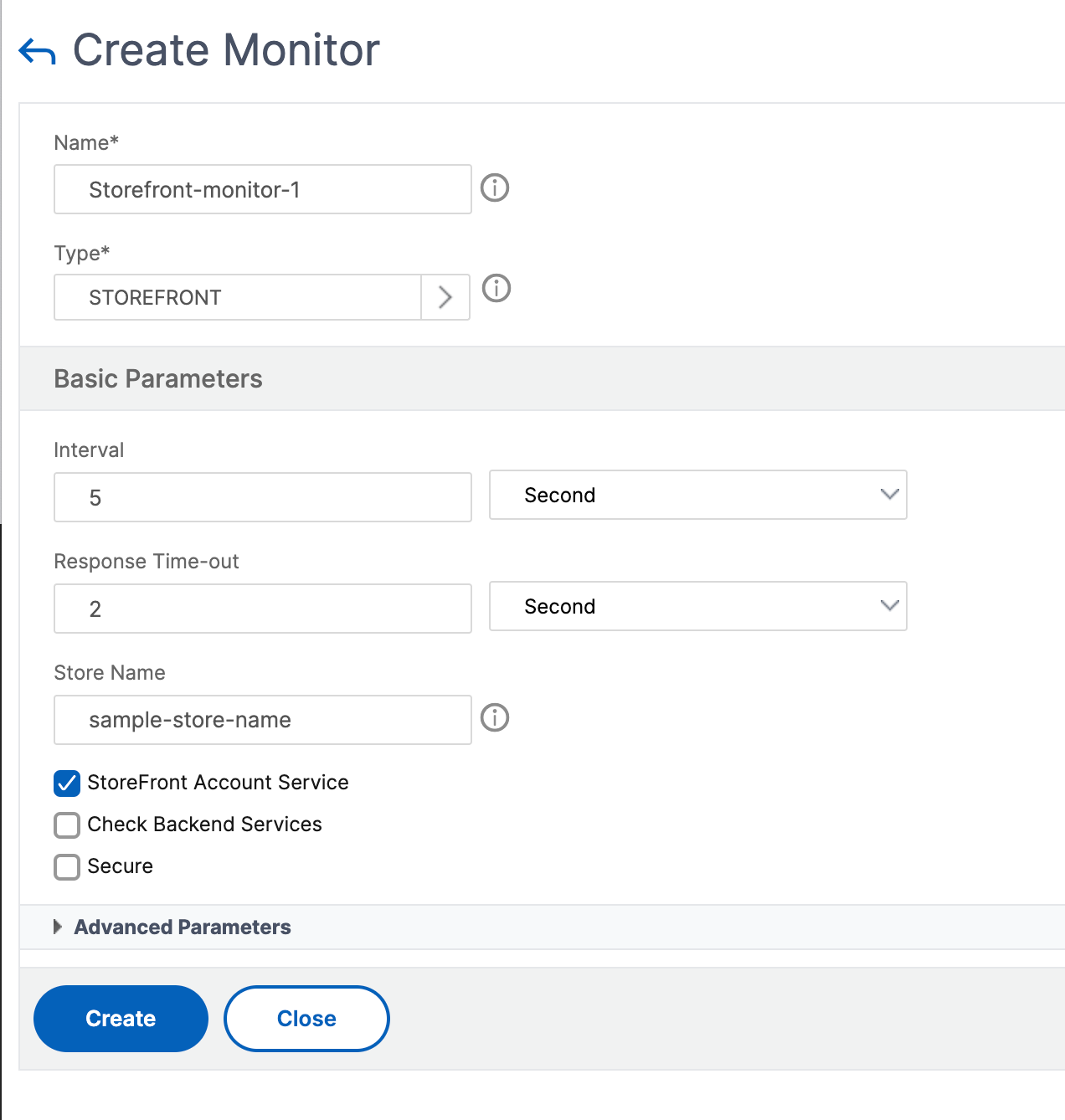This screenshot has height=1120, width=1065.
Task: Focus the Name input field
Action: coord(263,189)
